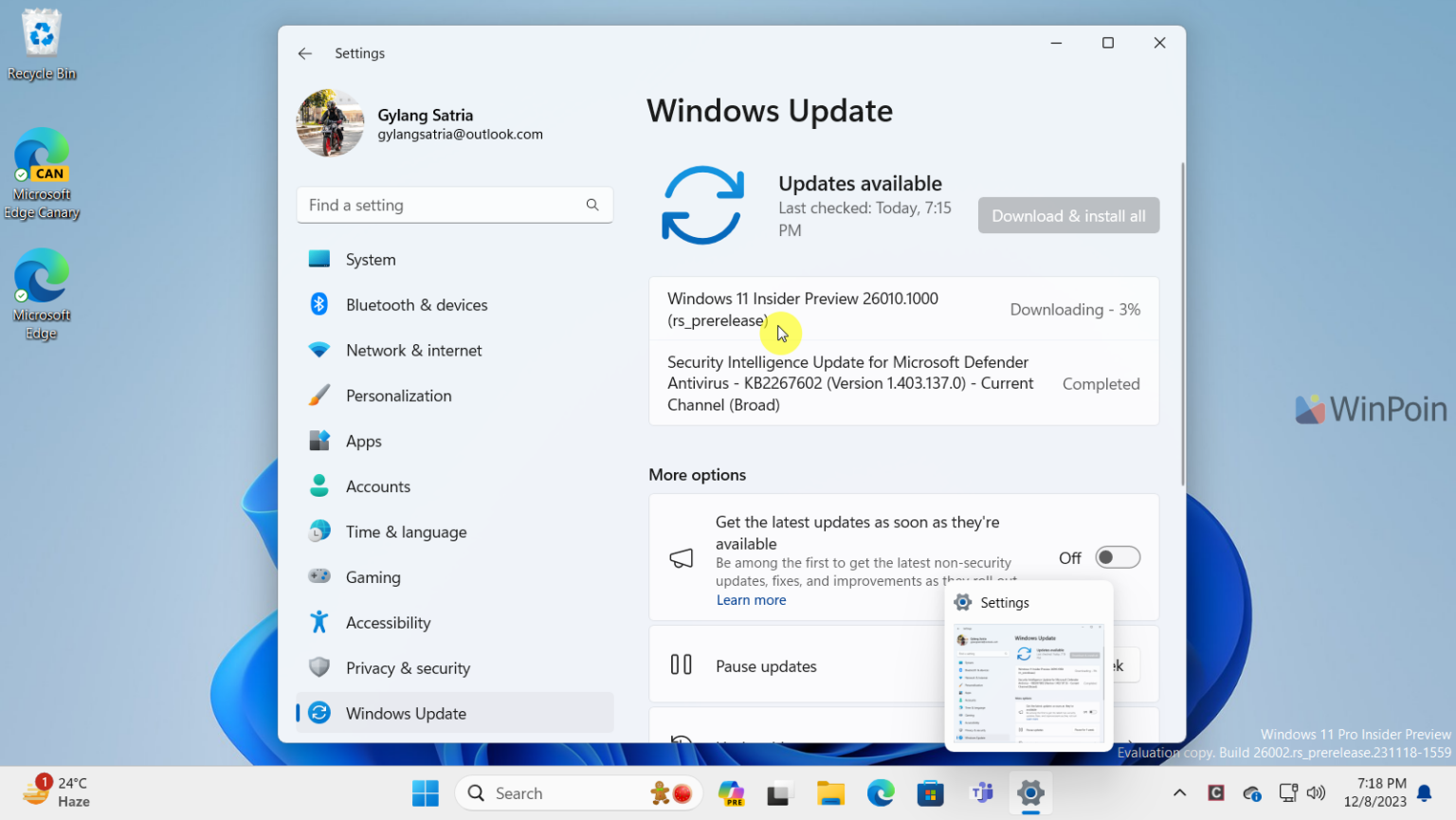Image resolution: width=1456 pixels, height=820 pixels.
Task: Open Microsoft Edge Canary from the desktop
Action: (x=41, y=155)
